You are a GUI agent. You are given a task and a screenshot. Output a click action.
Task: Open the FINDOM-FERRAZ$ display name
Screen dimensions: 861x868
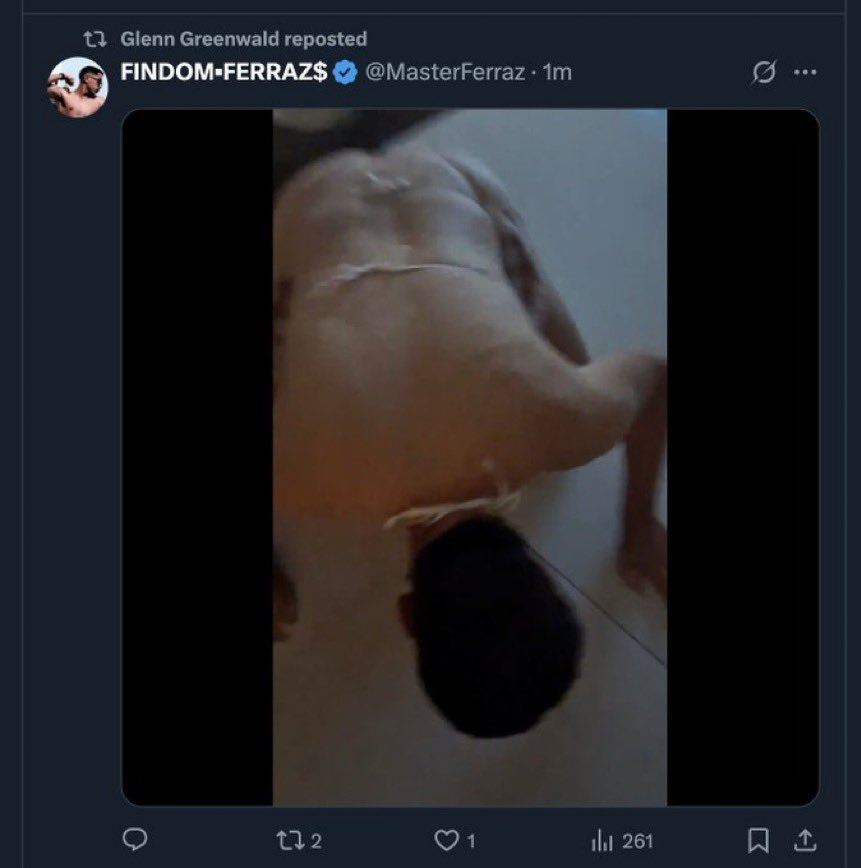coord(224,72)
